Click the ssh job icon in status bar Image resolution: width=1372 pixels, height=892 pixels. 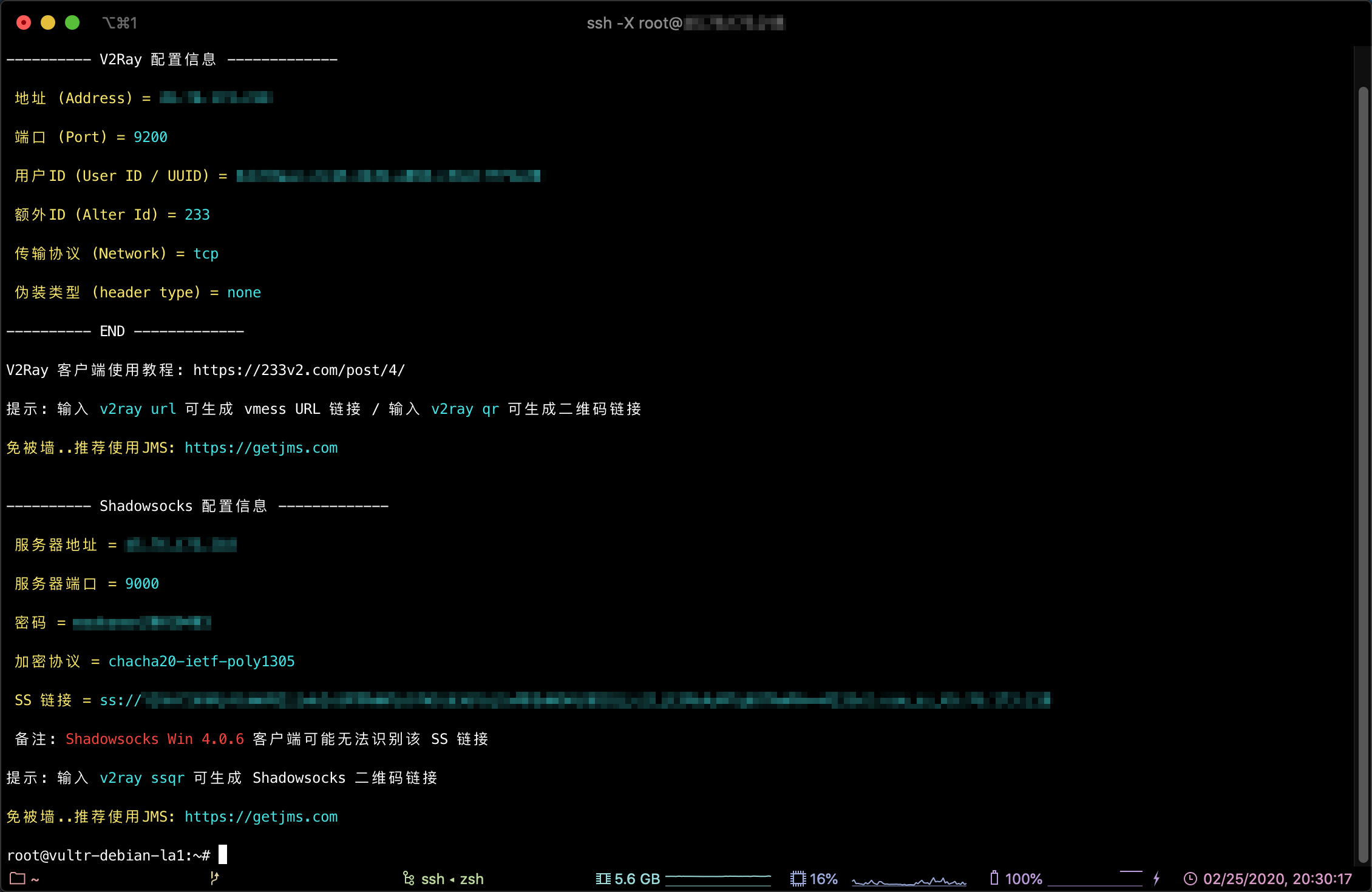(409, 879)
